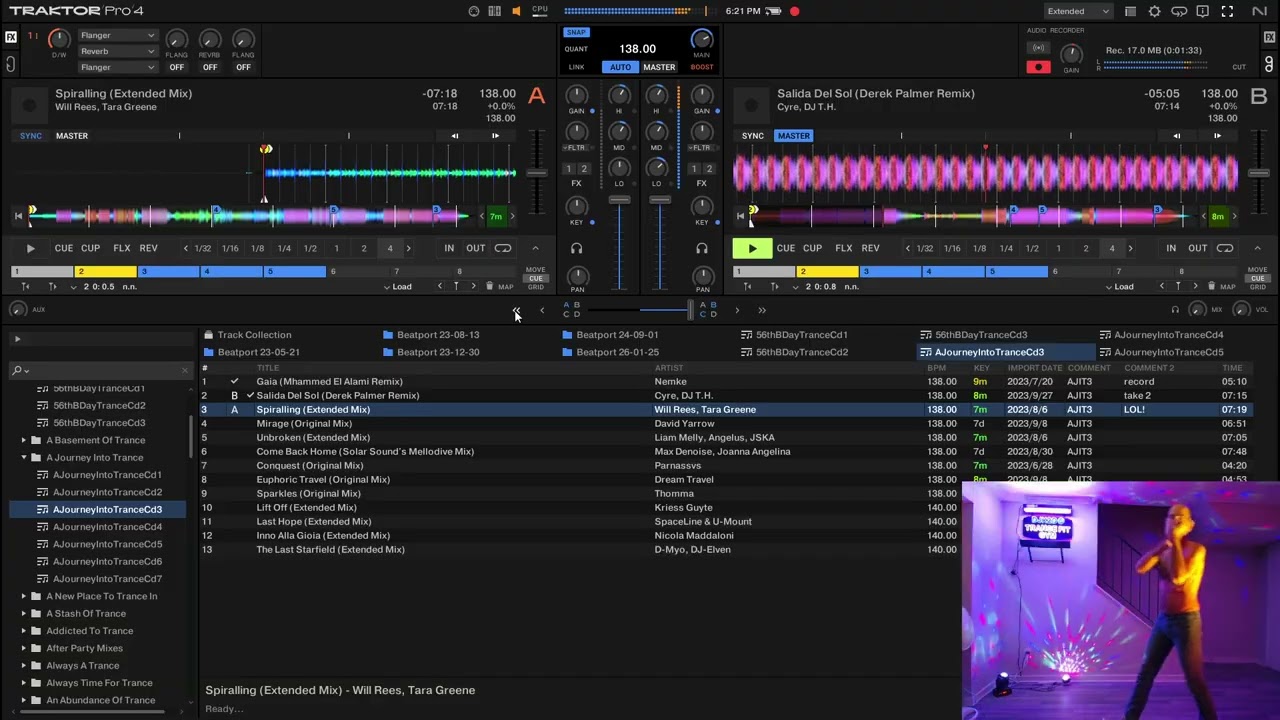Image resolution: width=1280 pixels, height=720 pixels.
Task: Enable FX unit 2 on channel B
Action: pyautogui.click(x=709, y=169)
